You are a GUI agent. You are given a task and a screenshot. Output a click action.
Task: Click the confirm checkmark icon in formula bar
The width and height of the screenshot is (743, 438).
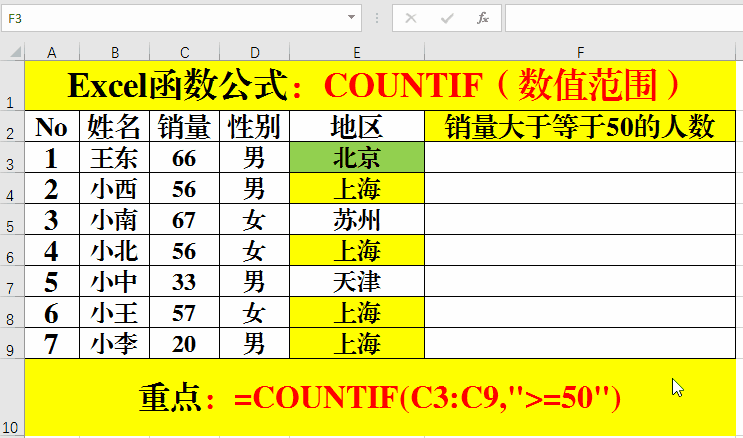(x=447, y=18)
